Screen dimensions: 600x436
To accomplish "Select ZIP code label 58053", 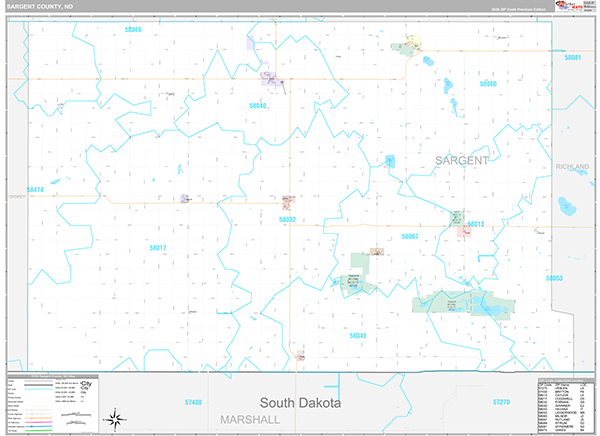I will point(554,278).
